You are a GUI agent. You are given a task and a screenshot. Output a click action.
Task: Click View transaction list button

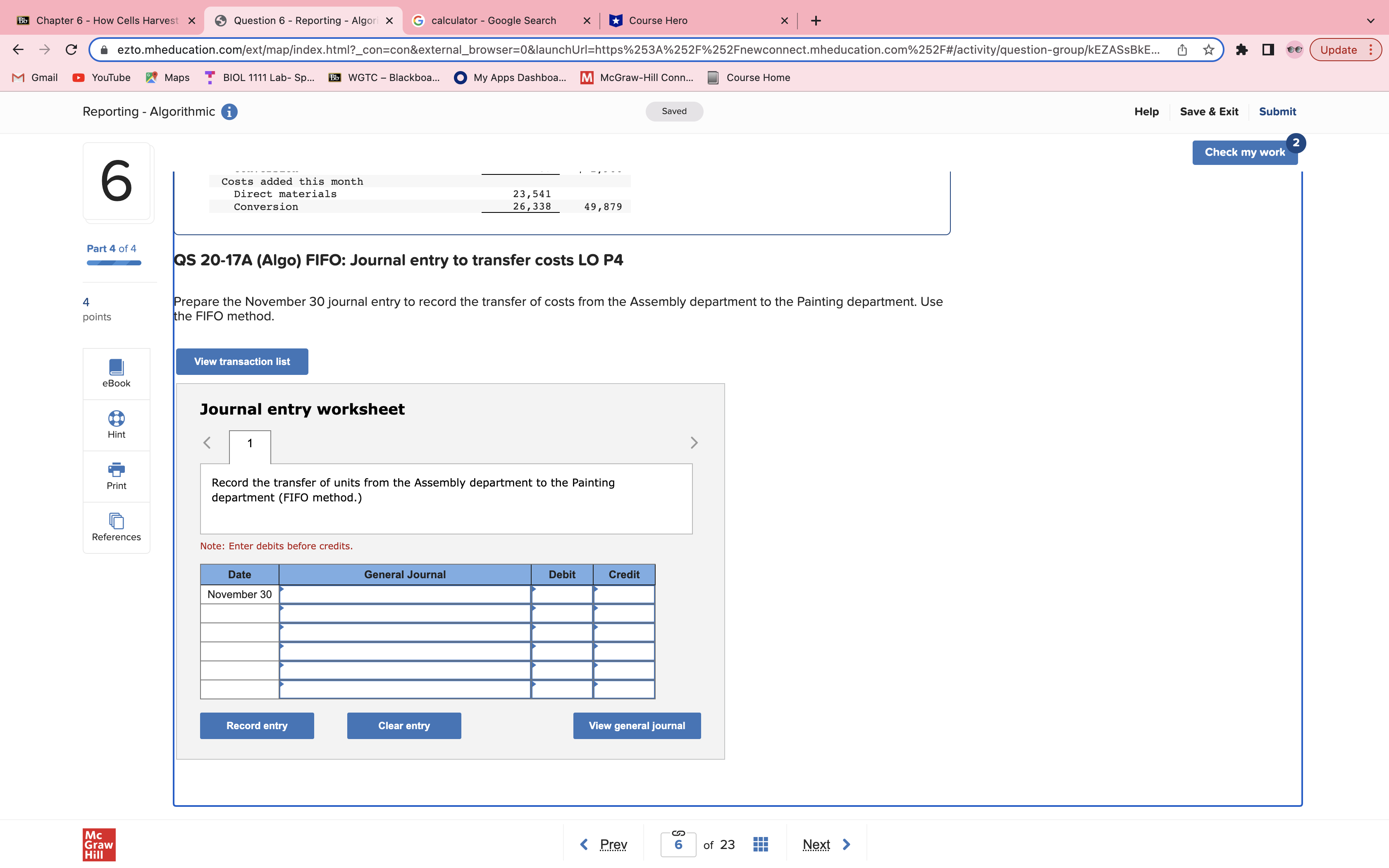[242, 362]
